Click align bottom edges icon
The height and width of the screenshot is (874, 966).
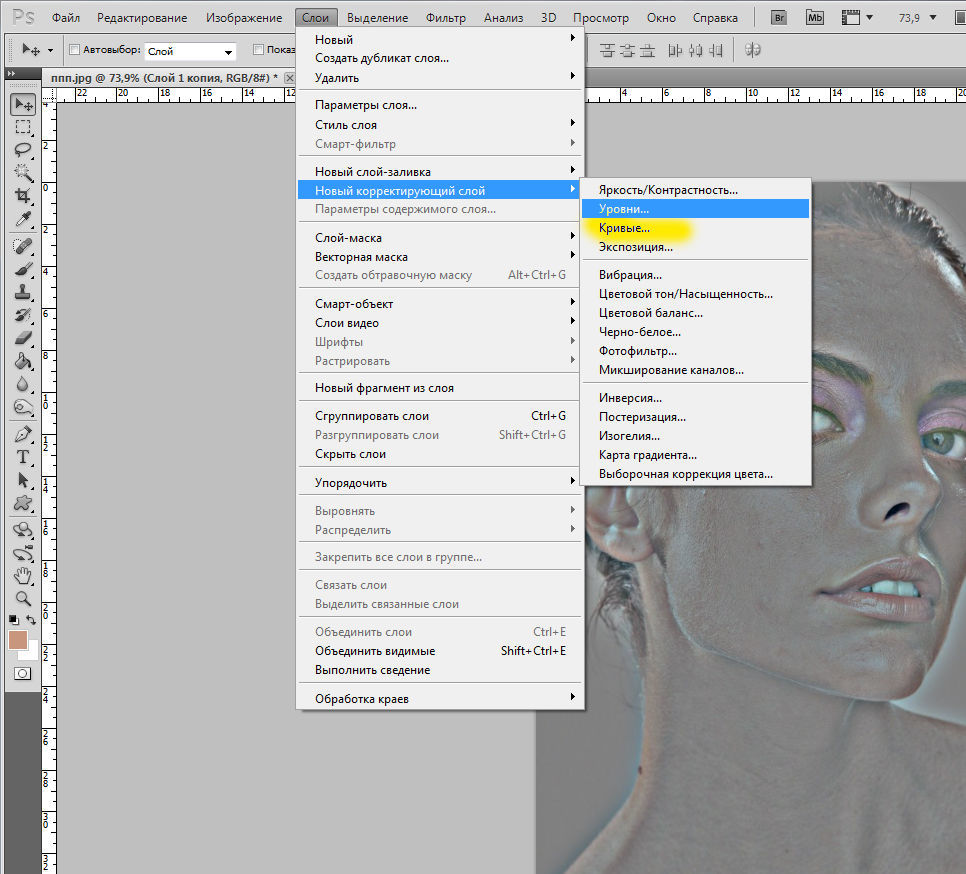pos(647,51)
